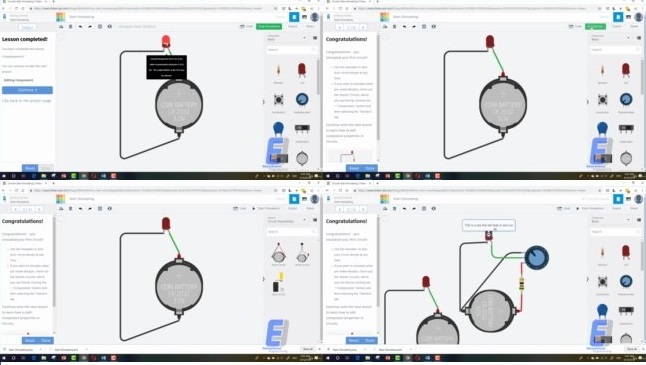Click the trash icon in the Circuit Assemblies window toolbar
The width and height of the screenshot is (646, 365).
click(x=70, y=208)
